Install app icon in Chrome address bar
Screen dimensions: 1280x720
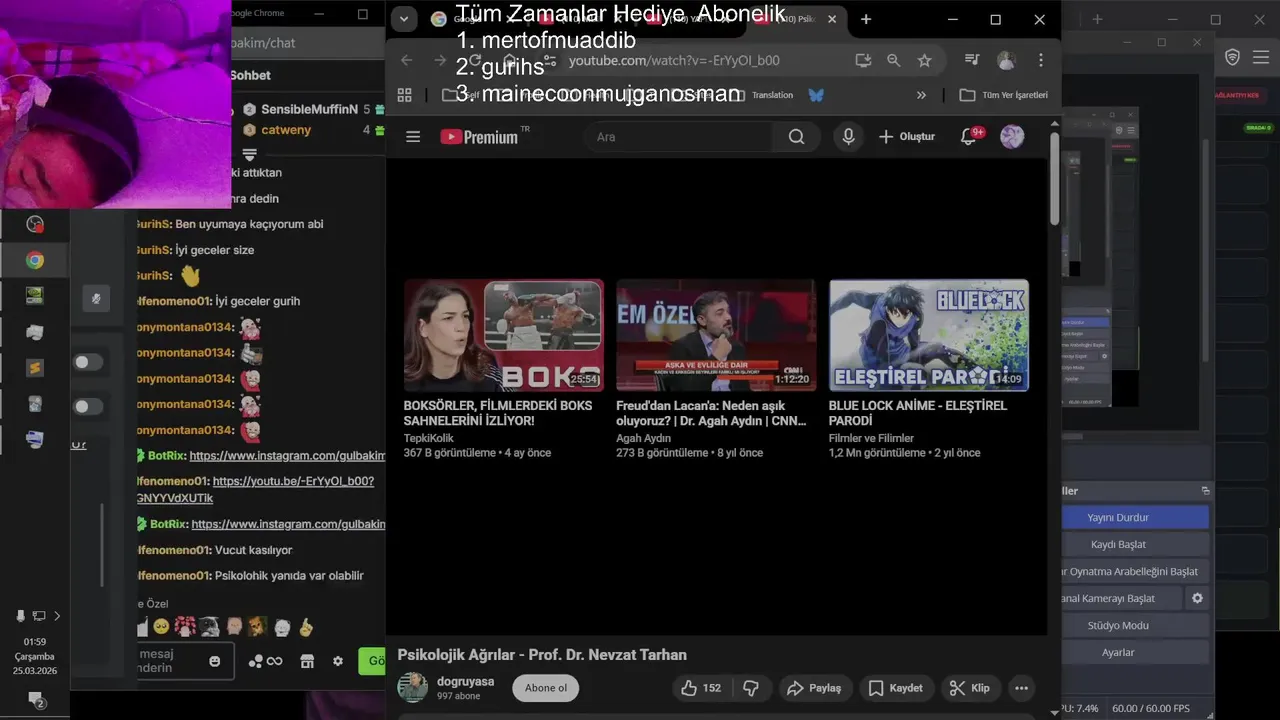click(x=863, y=60)
